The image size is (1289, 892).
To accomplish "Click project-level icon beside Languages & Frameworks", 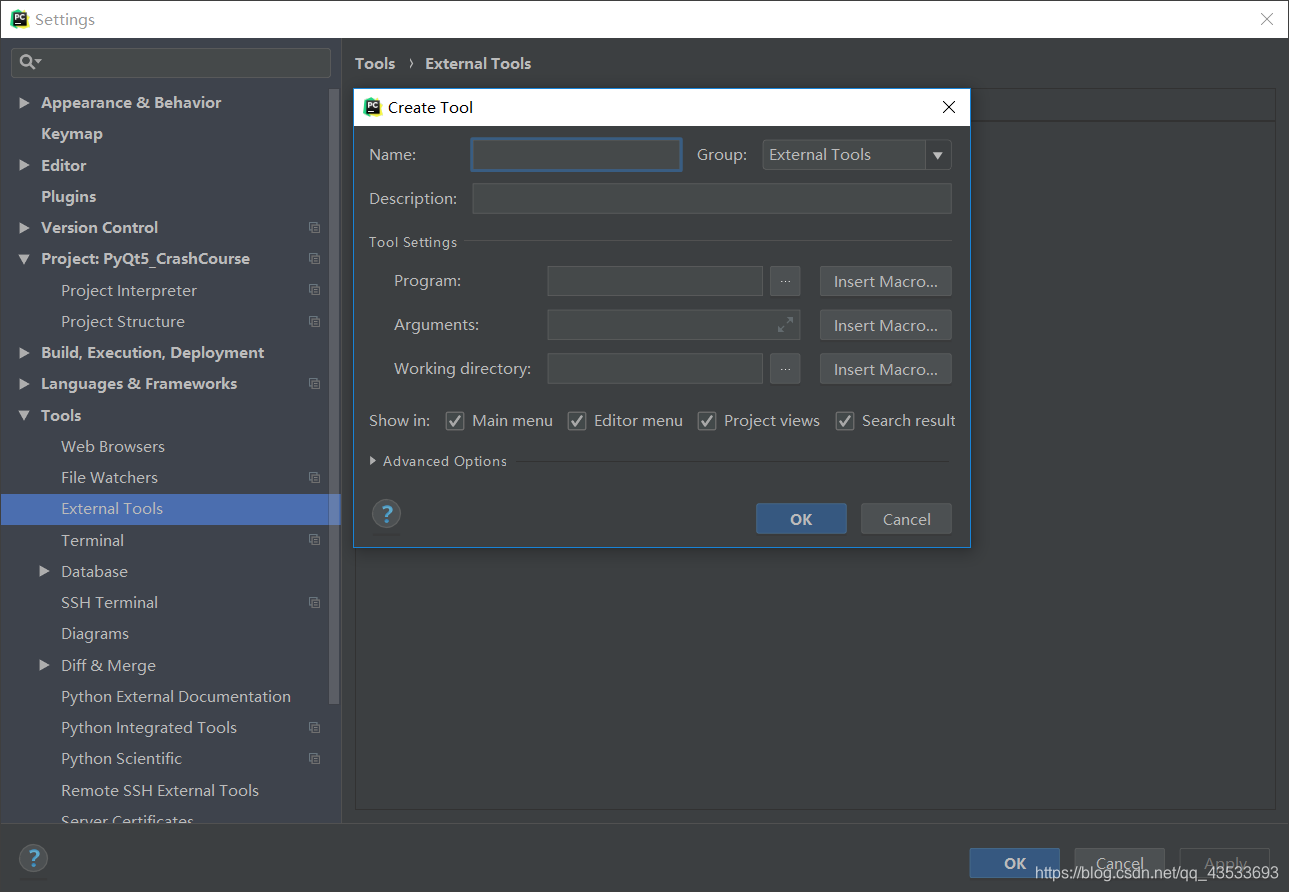I will point(315,384).
